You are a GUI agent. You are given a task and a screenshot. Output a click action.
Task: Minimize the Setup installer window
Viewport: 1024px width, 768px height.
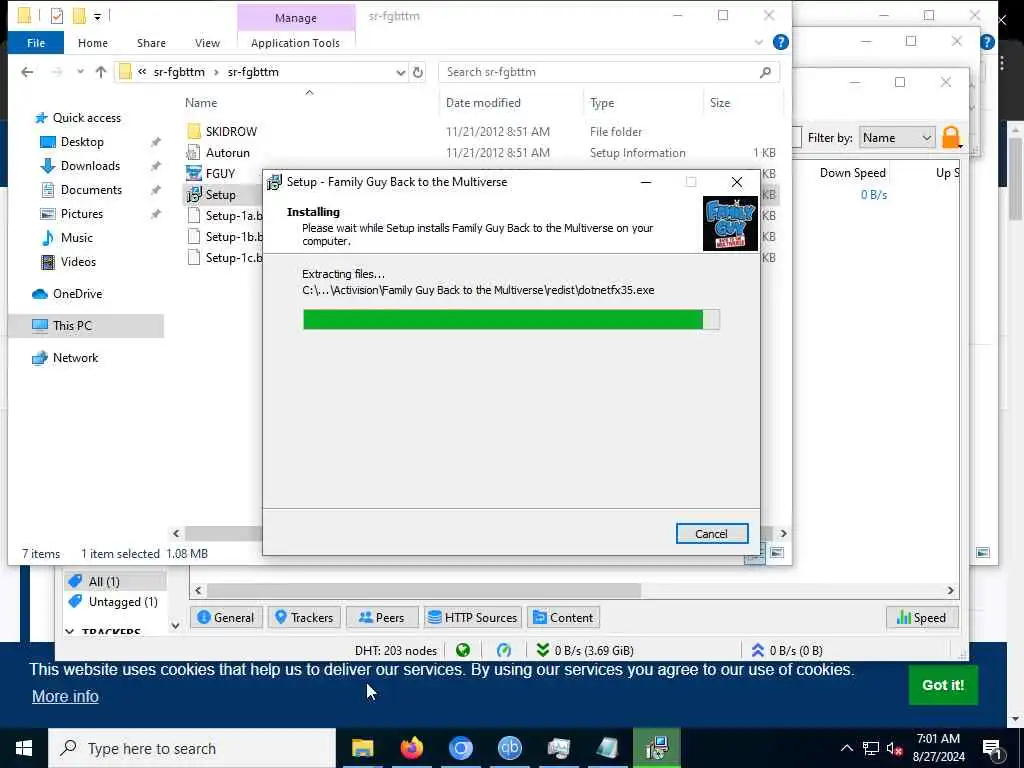click(646, 182)
